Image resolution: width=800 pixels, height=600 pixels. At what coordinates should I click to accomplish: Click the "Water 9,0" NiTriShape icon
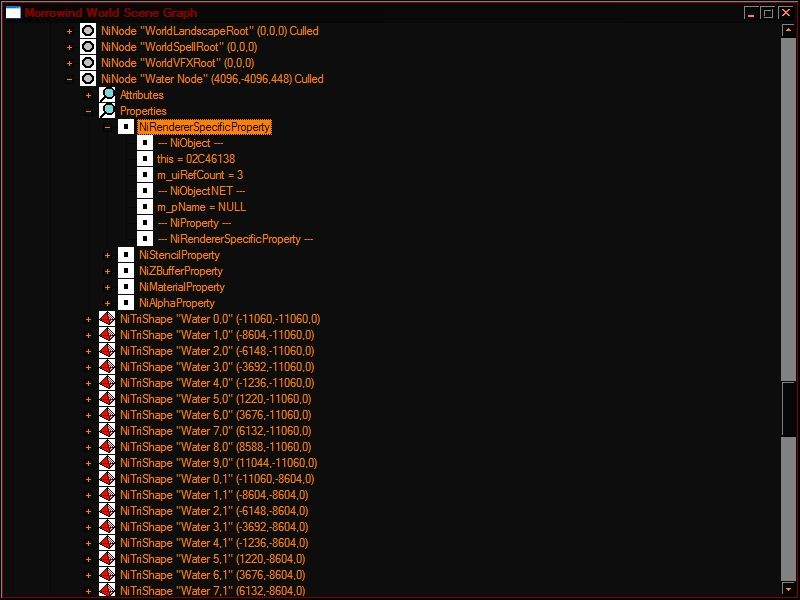[107, 463]
